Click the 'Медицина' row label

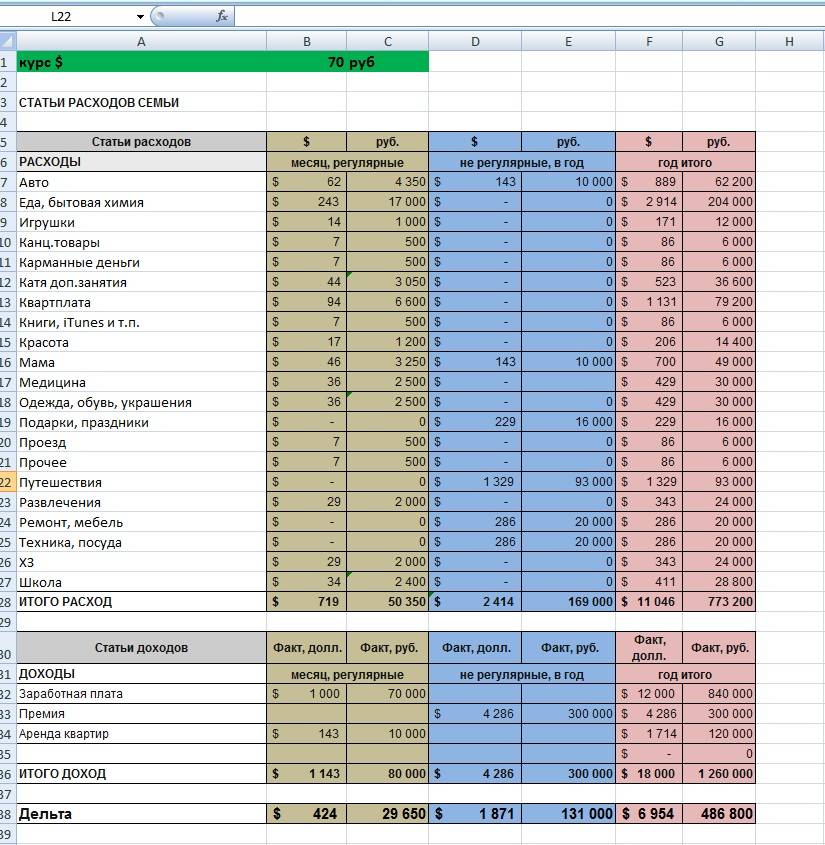[141, 382]
